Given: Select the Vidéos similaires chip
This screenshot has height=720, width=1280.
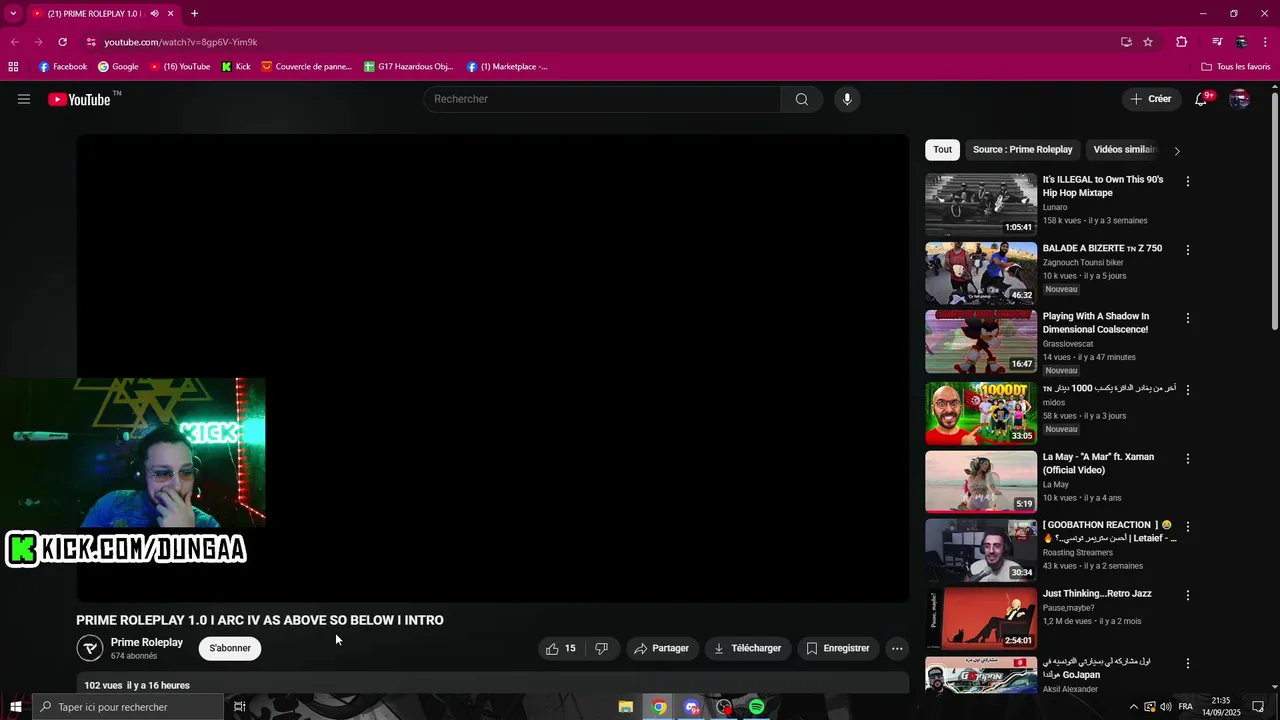Looking at the screenshot, I should click(x=1125, y=150).
